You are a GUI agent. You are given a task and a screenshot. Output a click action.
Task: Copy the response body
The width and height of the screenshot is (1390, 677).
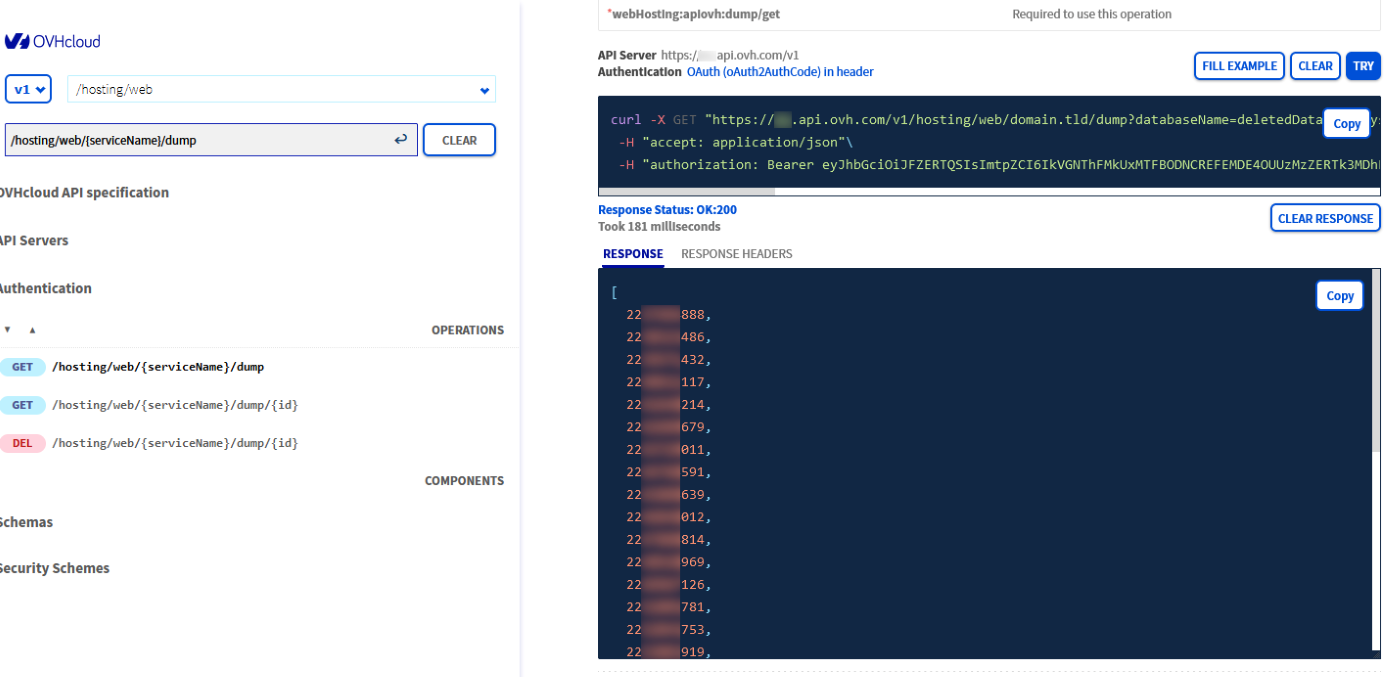click(x=1339, y=295)
